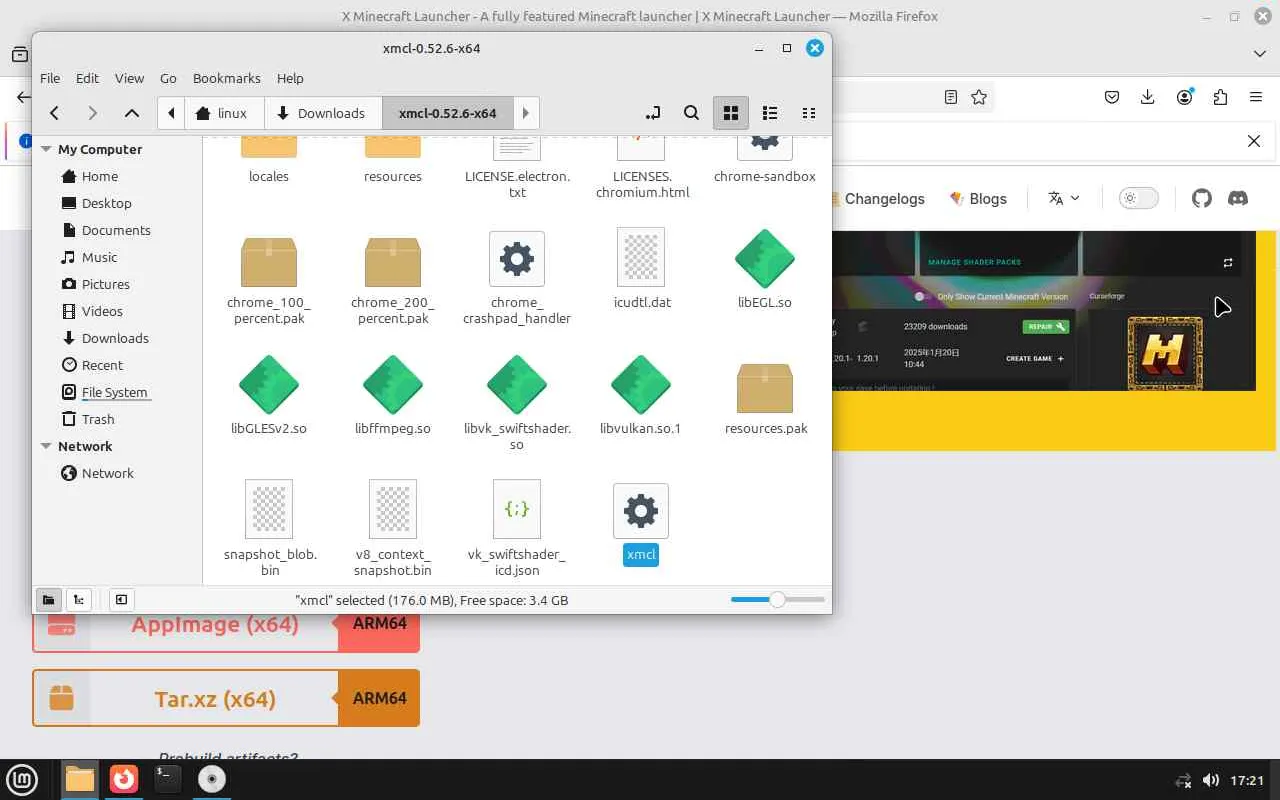
Task: Select the chrome_200_percent.pak file
Action: coord(393,279)
